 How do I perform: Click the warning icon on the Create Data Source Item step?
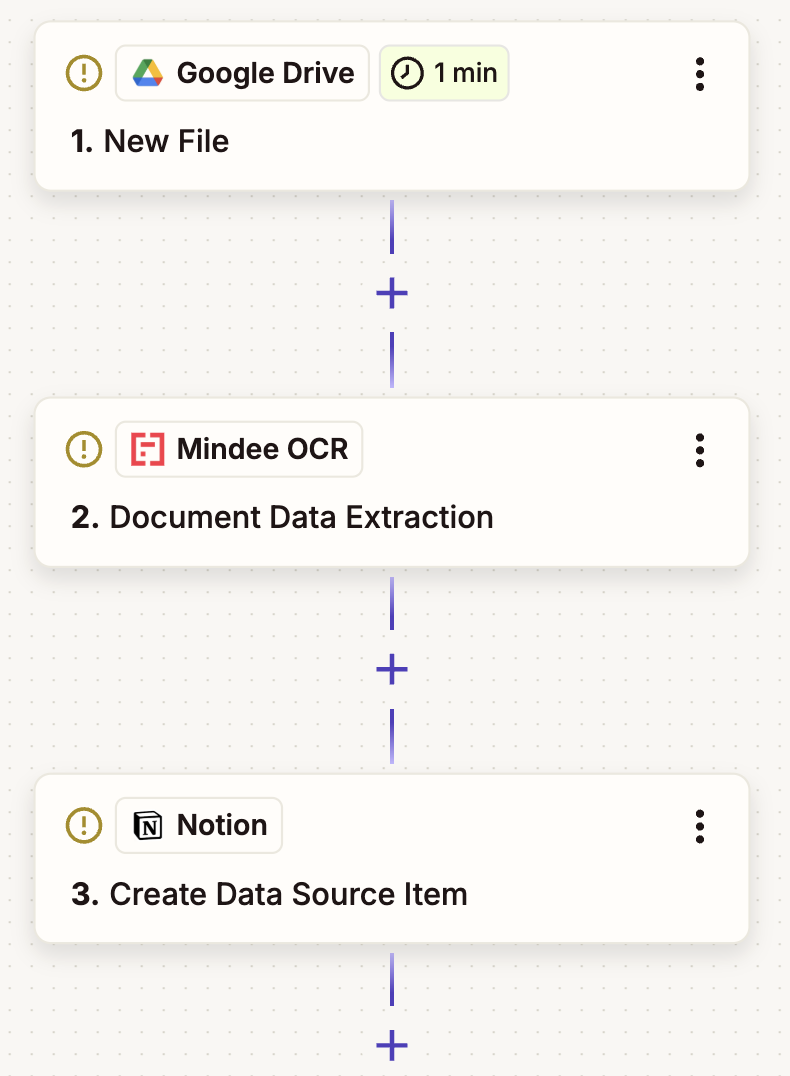(84, 825)
